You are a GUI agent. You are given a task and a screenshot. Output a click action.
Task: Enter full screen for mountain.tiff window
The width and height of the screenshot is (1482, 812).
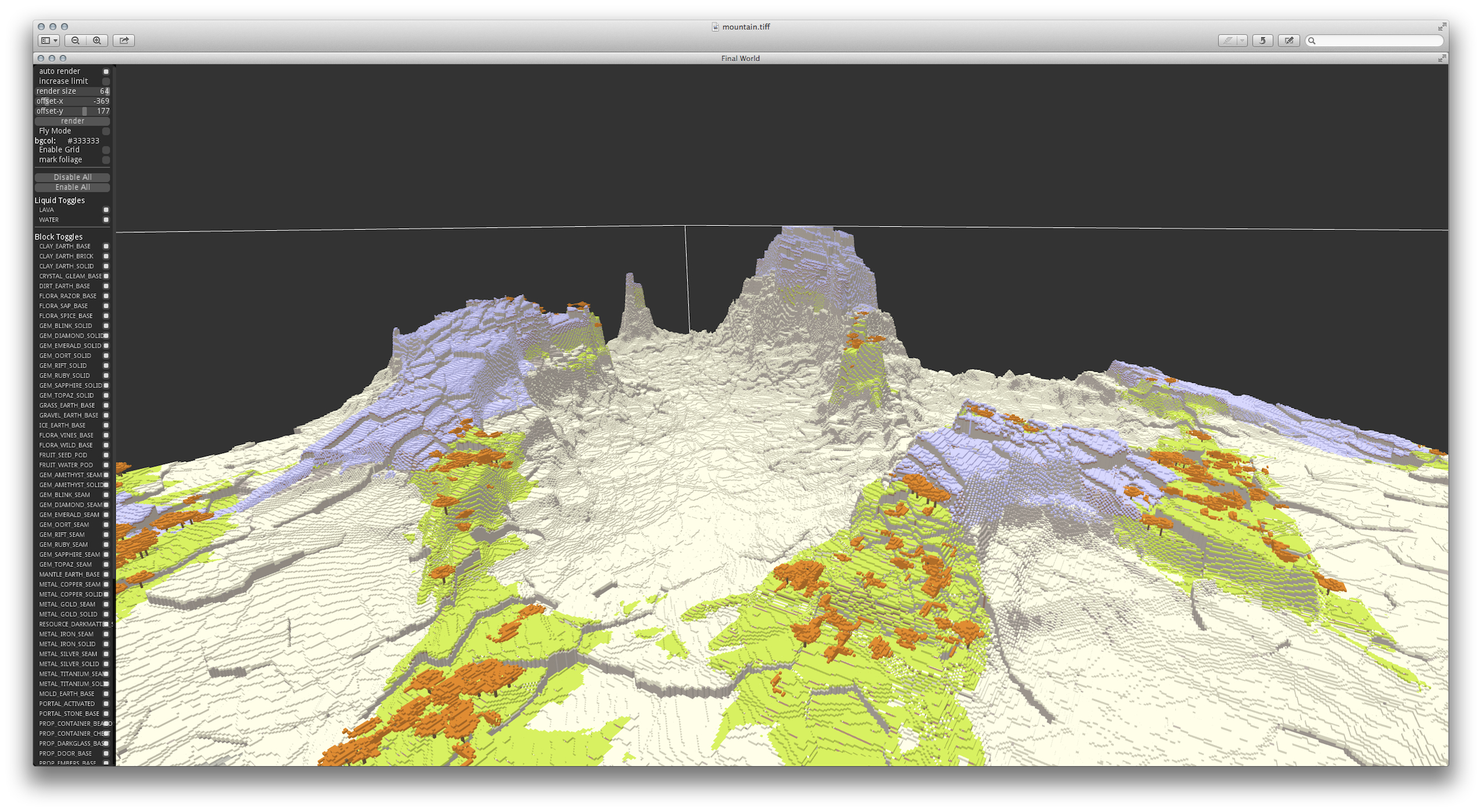[x=1442, y=27]
